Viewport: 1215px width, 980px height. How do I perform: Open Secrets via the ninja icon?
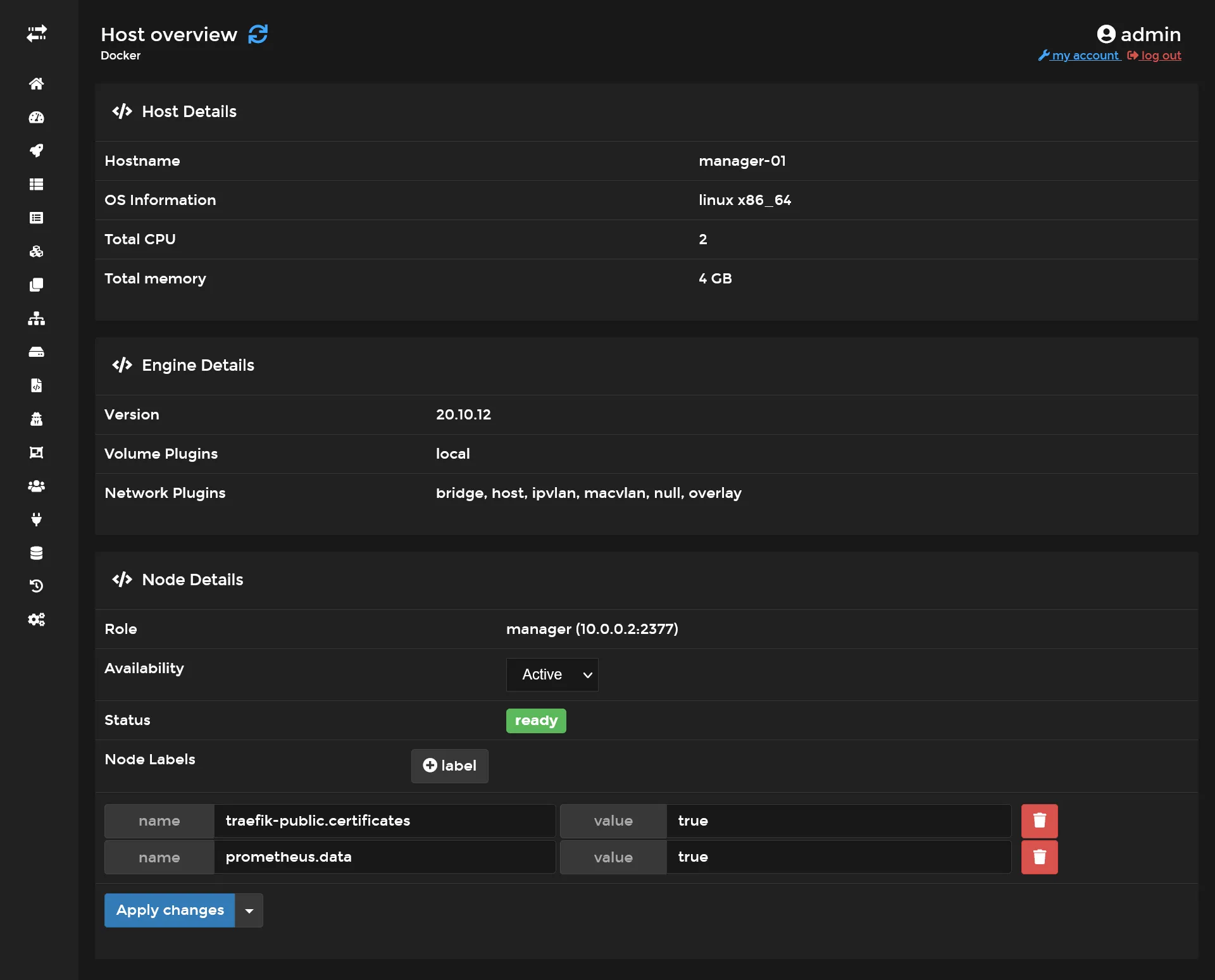[37, 419]
